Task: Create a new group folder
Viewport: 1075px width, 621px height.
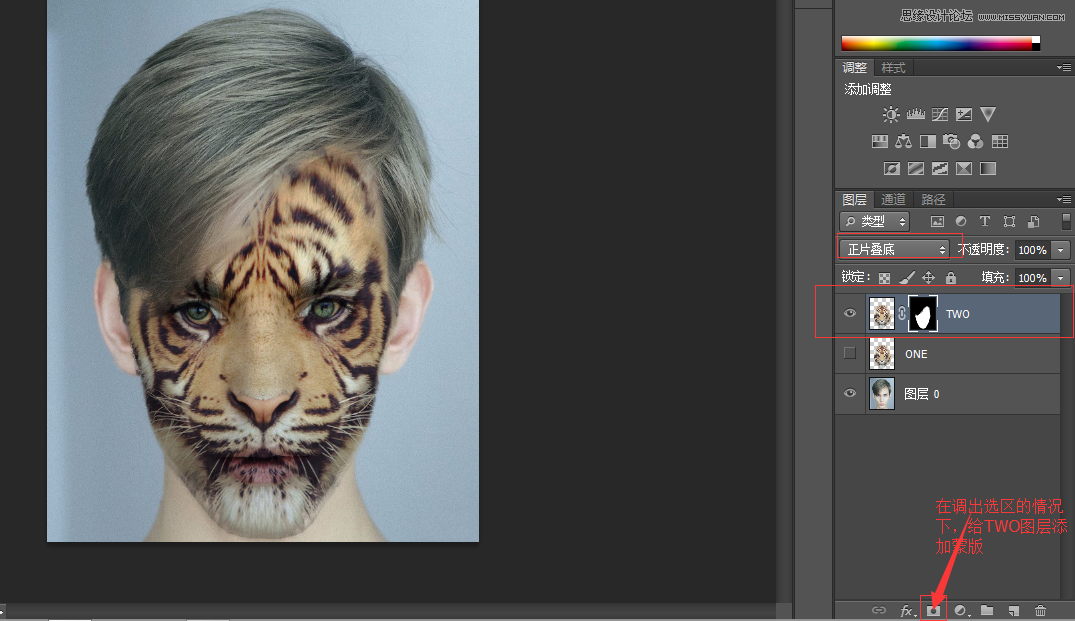Action: tap(987, 610)
